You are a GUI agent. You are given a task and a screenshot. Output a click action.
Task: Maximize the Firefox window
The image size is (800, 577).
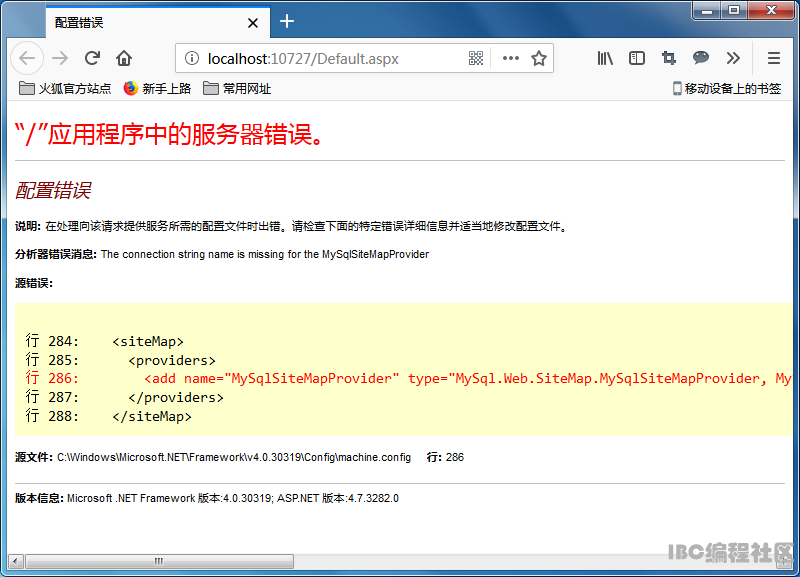(734, 11)
